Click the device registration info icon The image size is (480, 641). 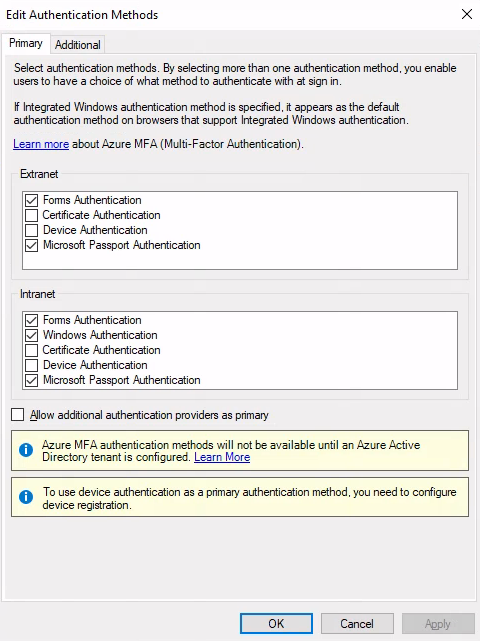pyautogui.click(x=26, y=497)
